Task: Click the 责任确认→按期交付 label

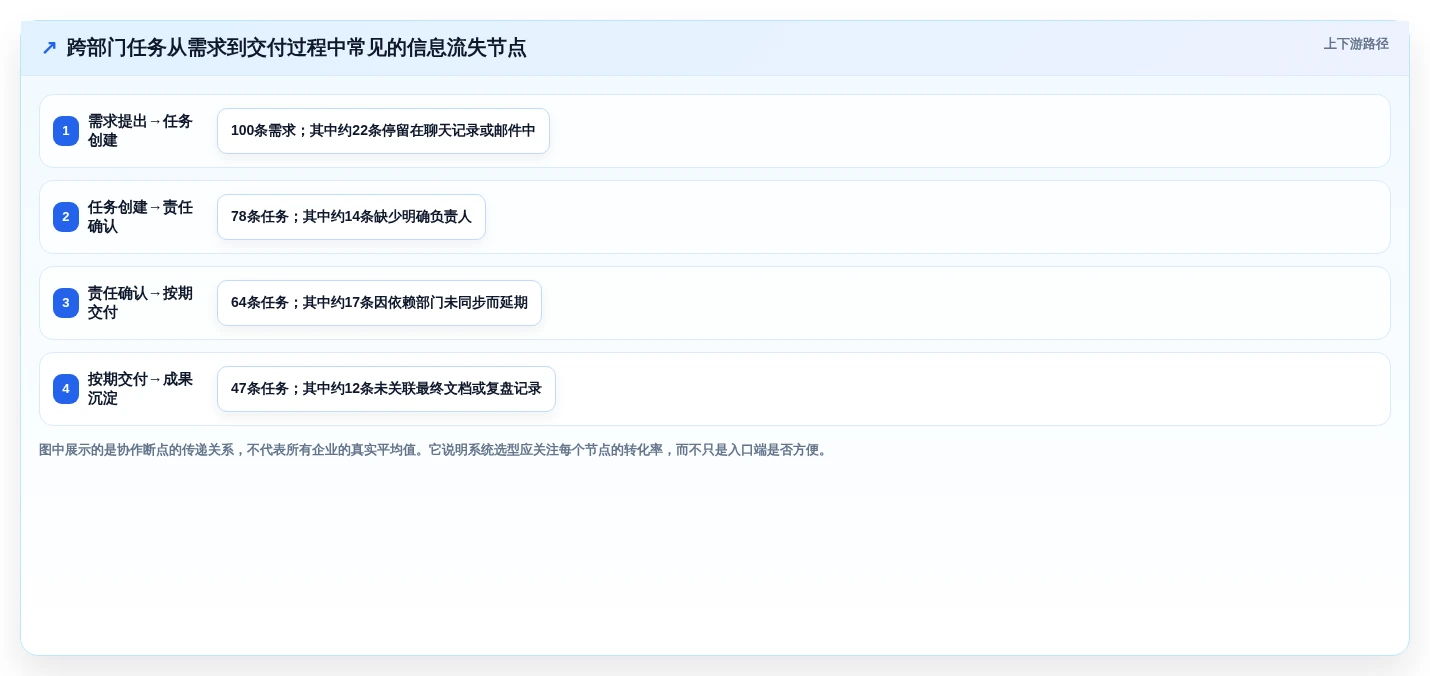Action: click(140, 303)
